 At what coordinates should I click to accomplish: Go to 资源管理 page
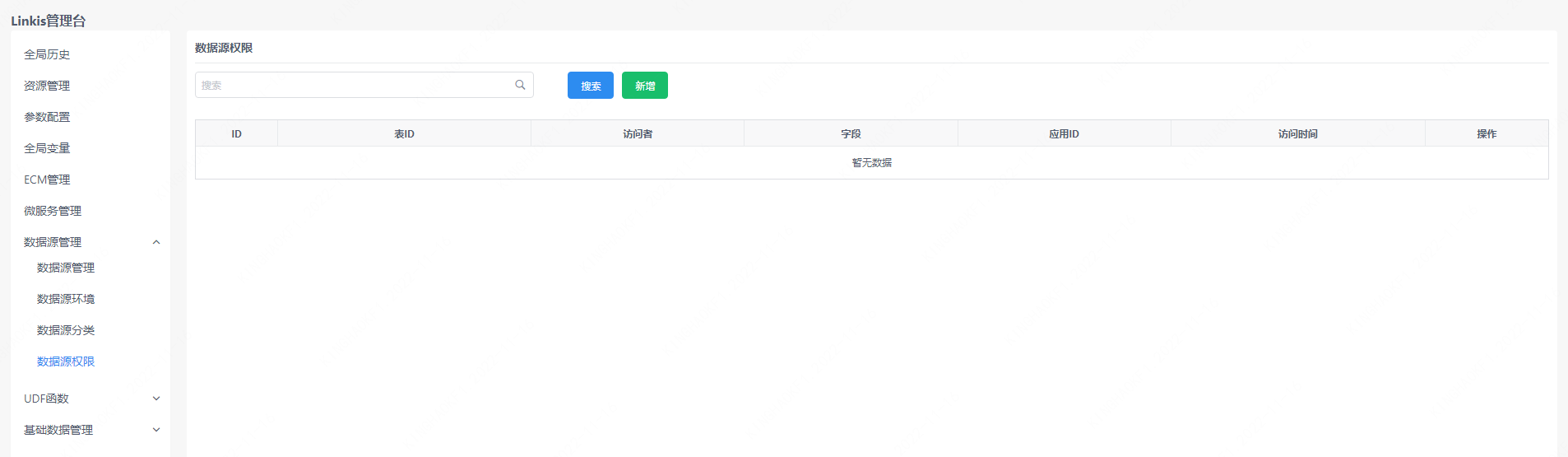(x=47, y=86)
